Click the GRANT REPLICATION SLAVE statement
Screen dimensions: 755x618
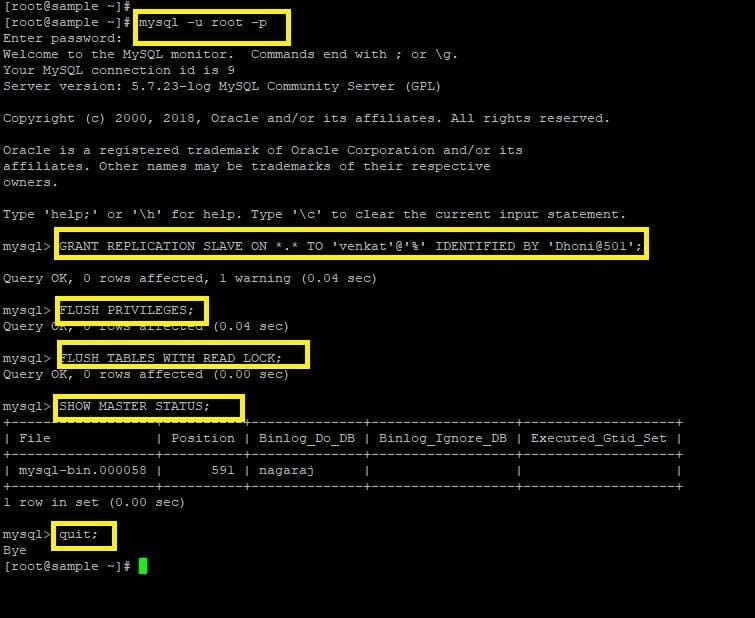coord(351,246)
